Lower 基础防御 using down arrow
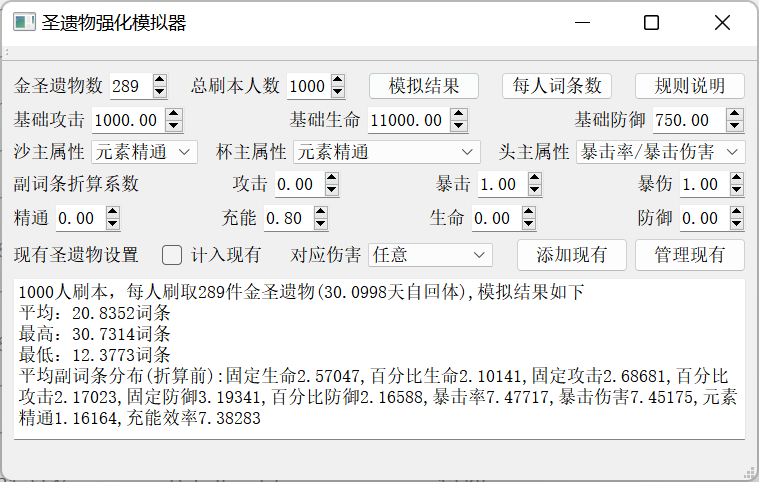 [735, 126]
